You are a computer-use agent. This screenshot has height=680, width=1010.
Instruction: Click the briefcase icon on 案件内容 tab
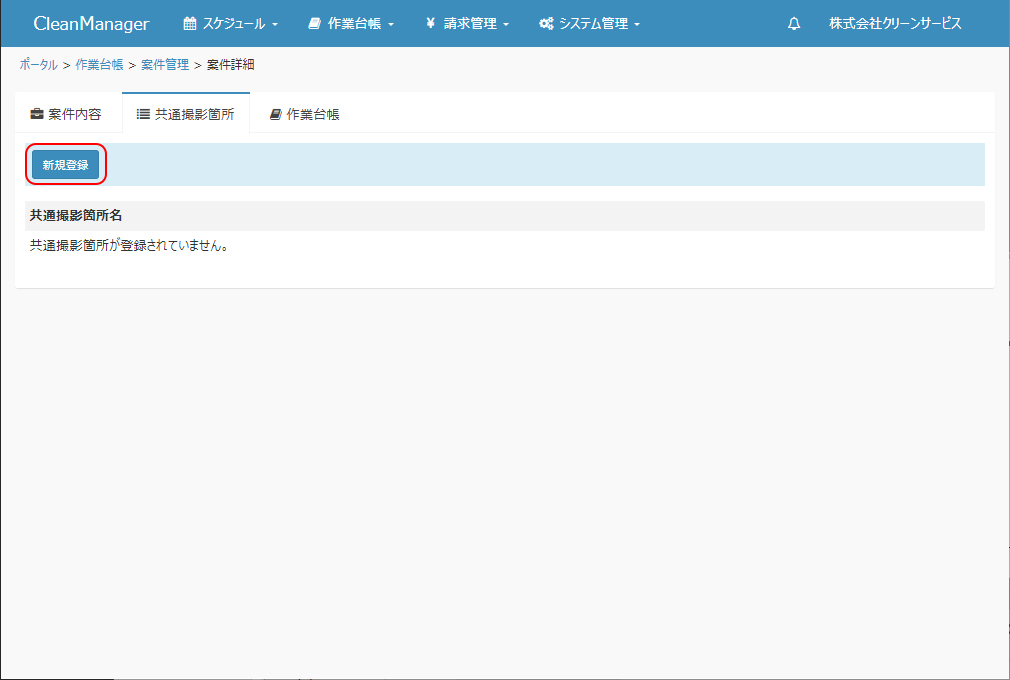[x=37, y=114]
